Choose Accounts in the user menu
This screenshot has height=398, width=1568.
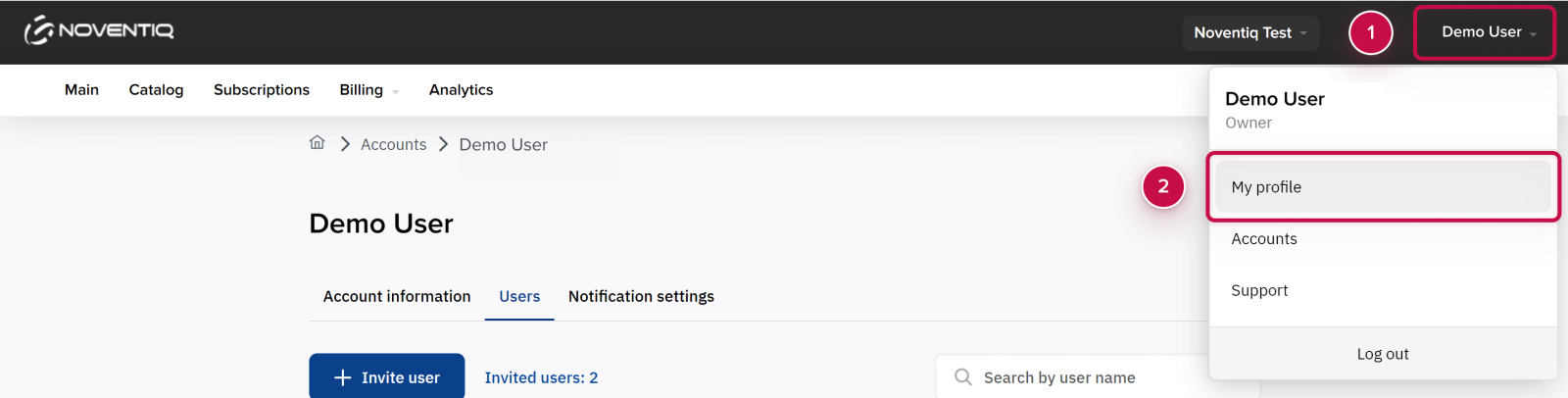[1264, 239]
